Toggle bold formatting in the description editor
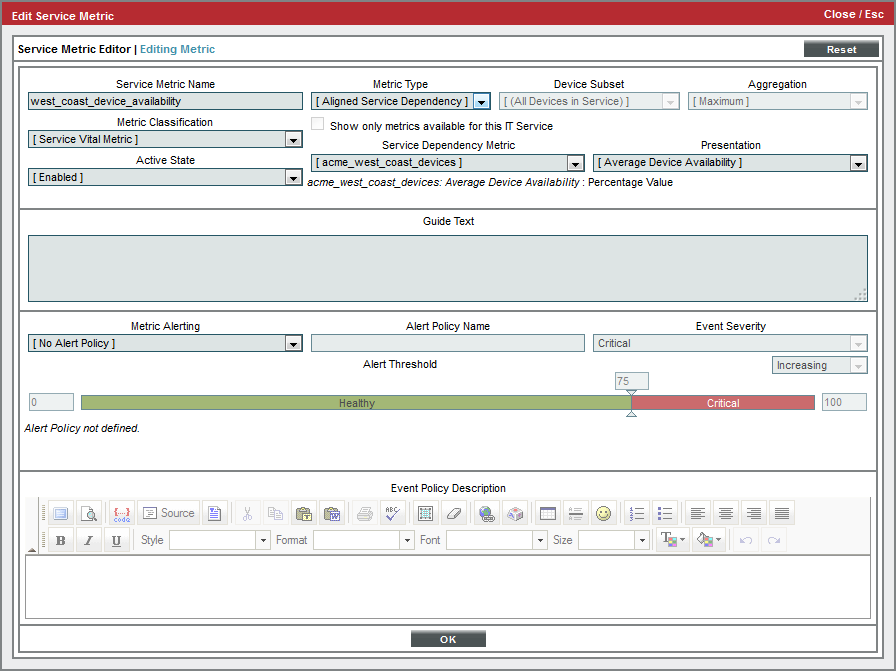Viewport: 896px width, 671px height. click(x=60, y=539)
